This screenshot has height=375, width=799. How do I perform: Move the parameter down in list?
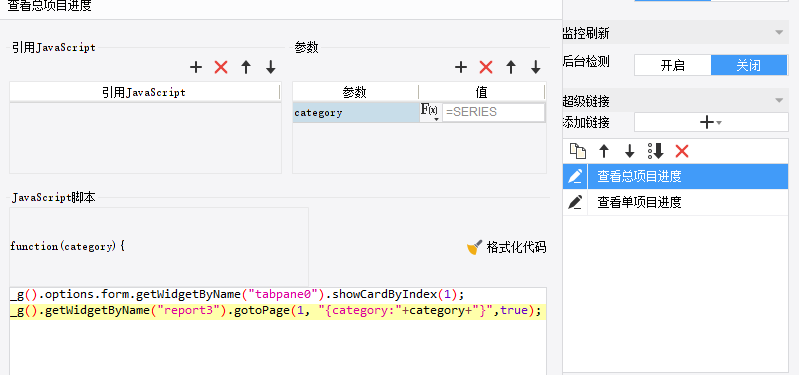tap(535, 67)
